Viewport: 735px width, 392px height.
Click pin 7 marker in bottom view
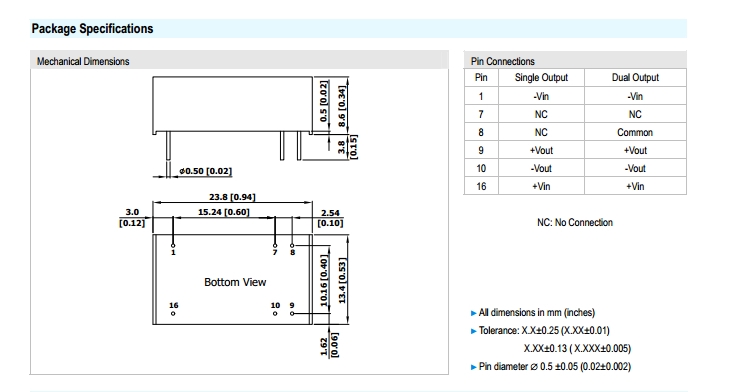click(x=275, y=246)
